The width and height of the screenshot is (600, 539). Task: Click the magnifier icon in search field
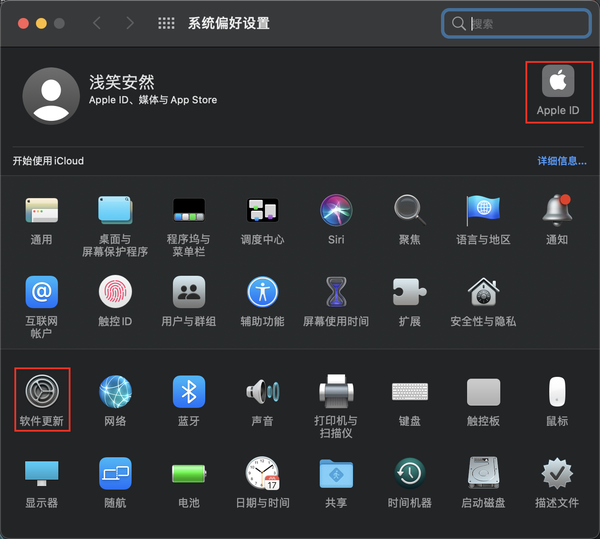pos(458,23)
